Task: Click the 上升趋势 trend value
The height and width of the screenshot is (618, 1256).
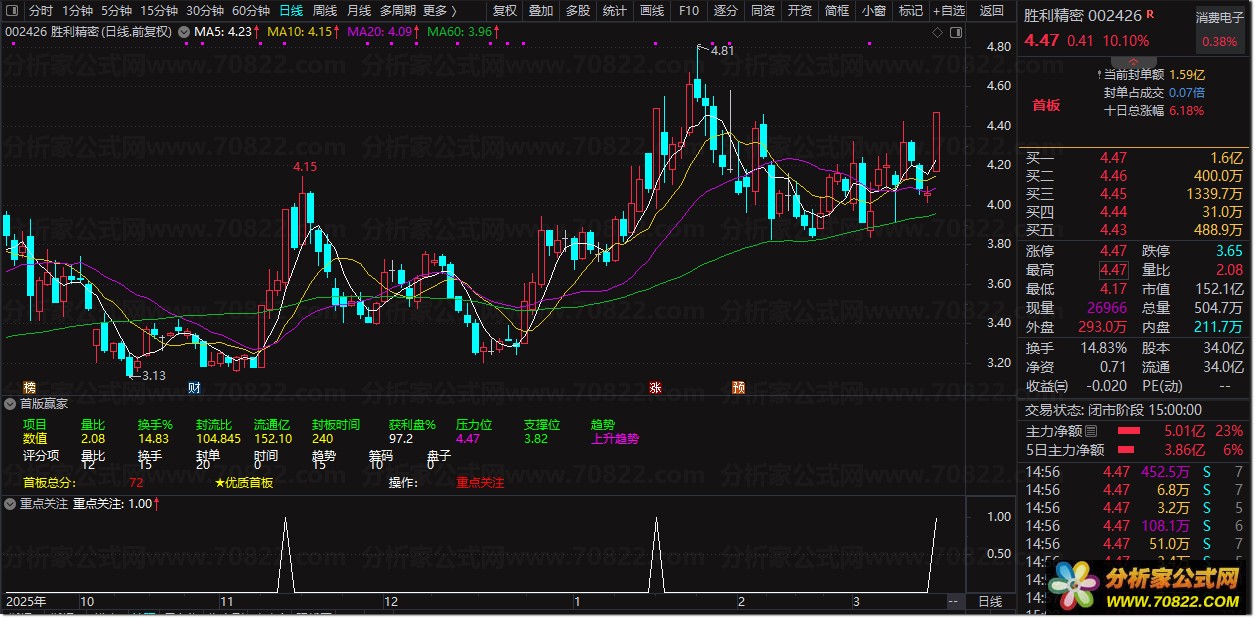Action: click(x=615, y=438)
